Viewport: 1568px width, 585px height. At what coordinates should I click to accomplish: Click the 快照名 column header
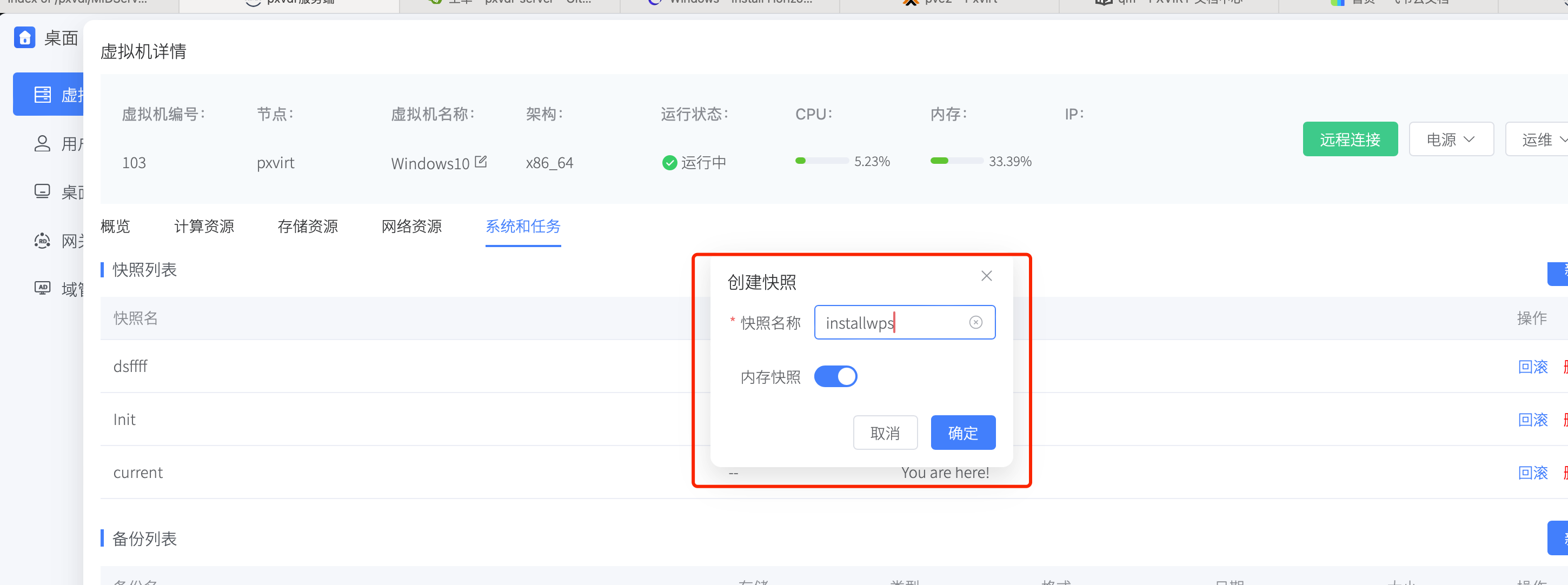136,318
